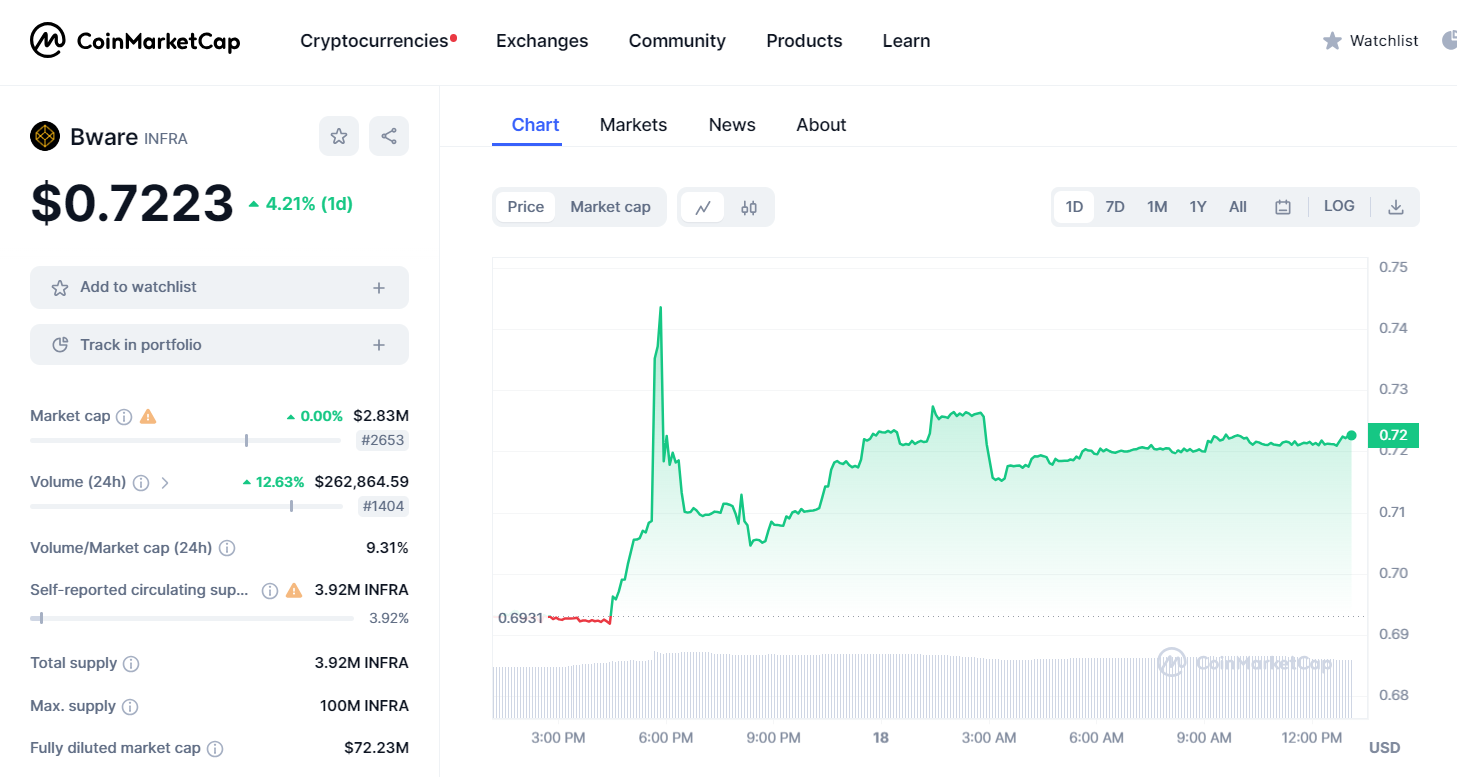This screenshot has height=777, width=1457.
Task: Toggle chart to Price view
Action: click(x=526, y=207)
